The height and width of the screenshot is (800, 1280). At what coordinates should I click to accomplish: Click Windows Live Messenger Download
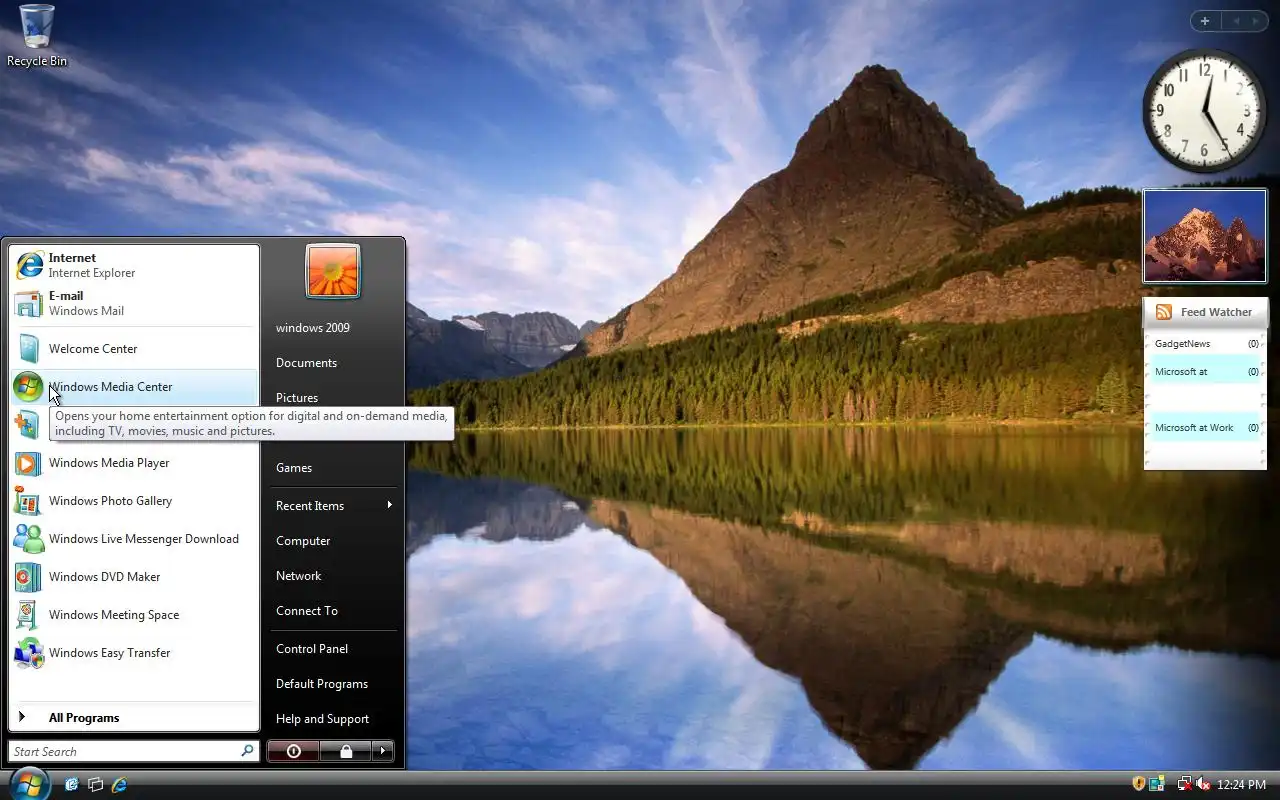coord(134,539)
